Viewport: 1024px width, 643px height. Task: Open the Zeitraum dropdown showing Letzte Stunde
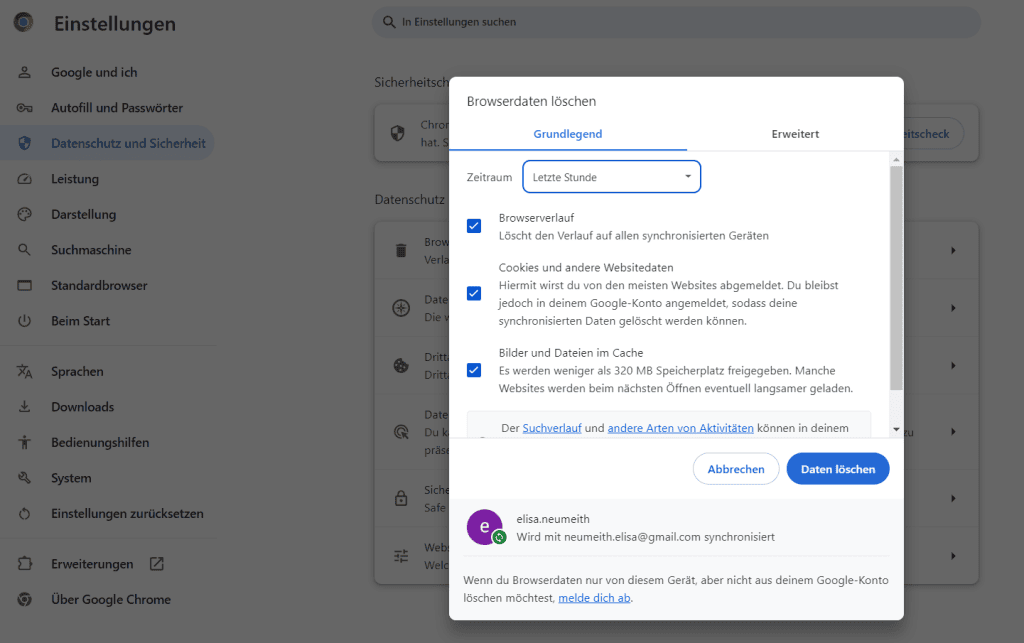click(611, 177)
